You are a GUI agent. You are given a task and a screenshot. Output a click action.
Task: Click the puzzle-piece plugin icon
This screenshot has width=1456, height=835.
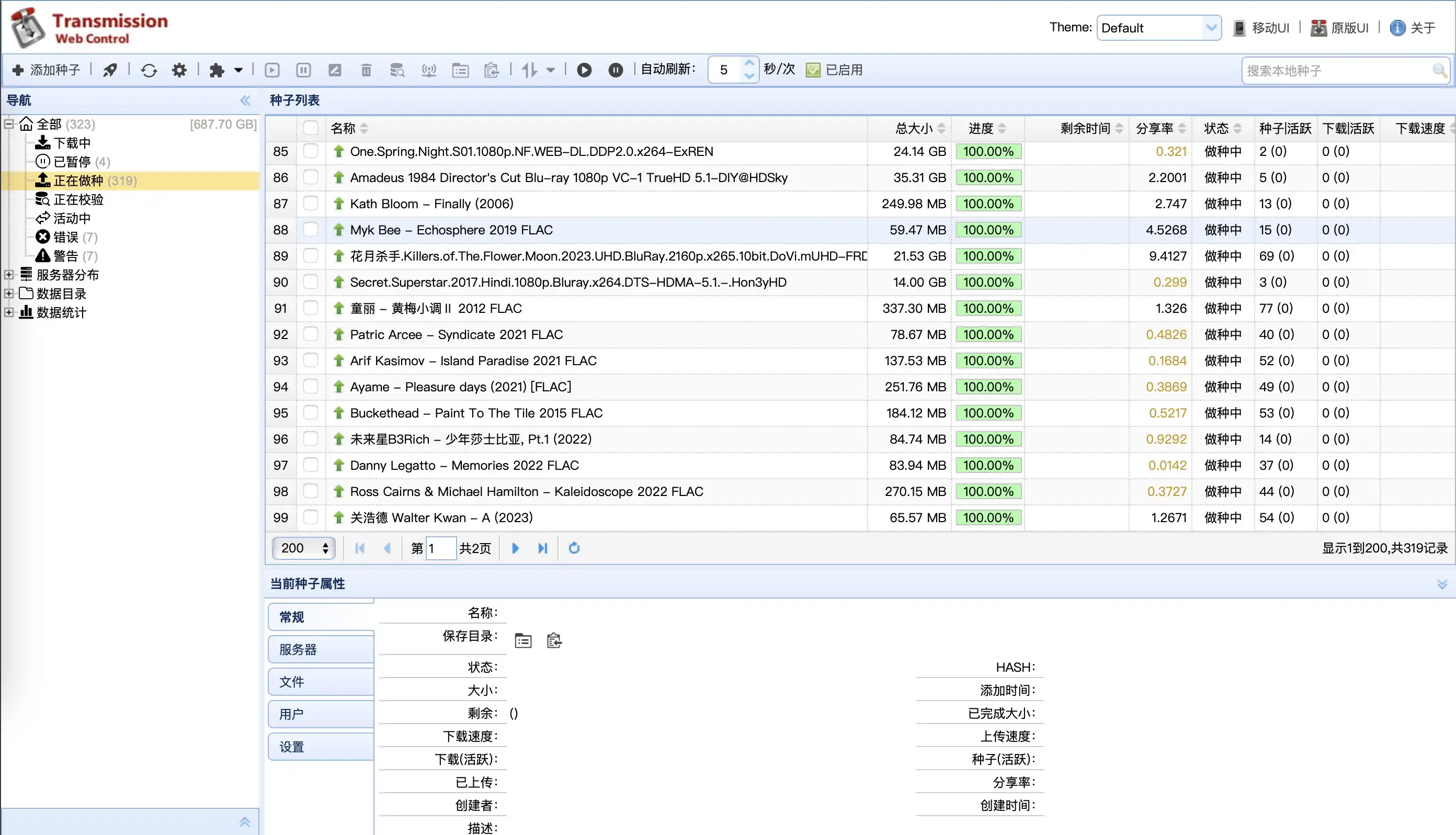(217, 70)
